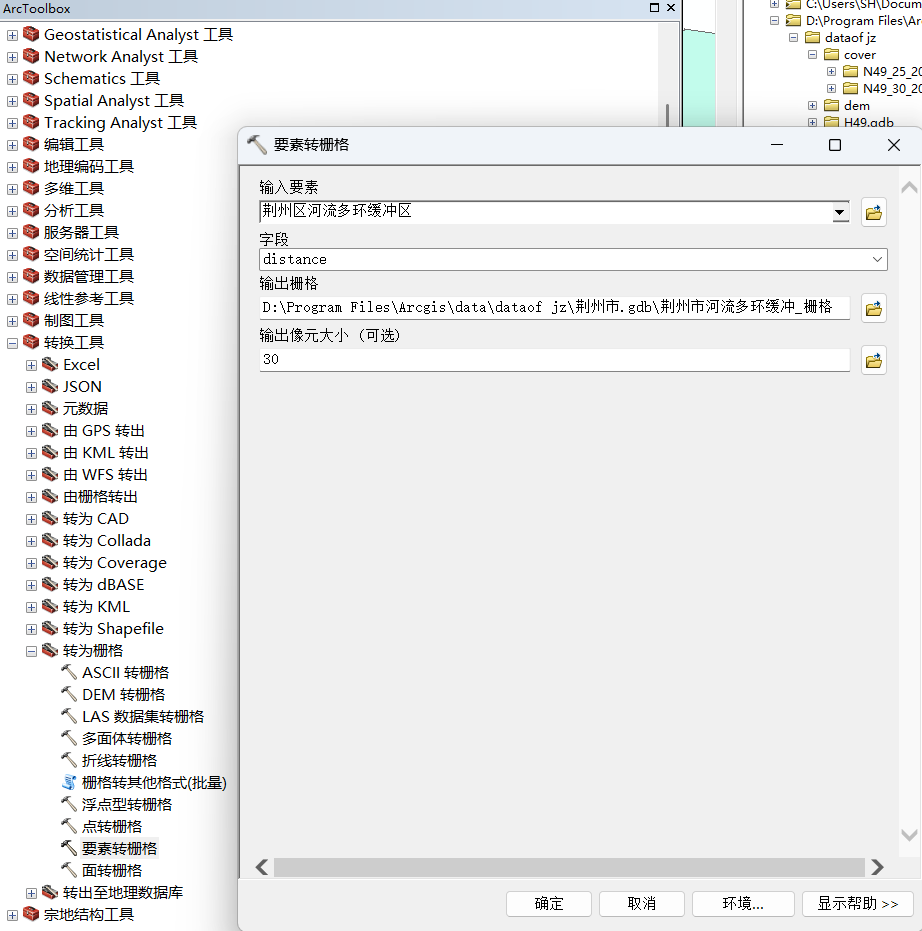Image resolution: width=922 pixels, height=931 pixels.
Task: Select the 要素转栅格 tool in toolbox
Action: tap(119, 848)
